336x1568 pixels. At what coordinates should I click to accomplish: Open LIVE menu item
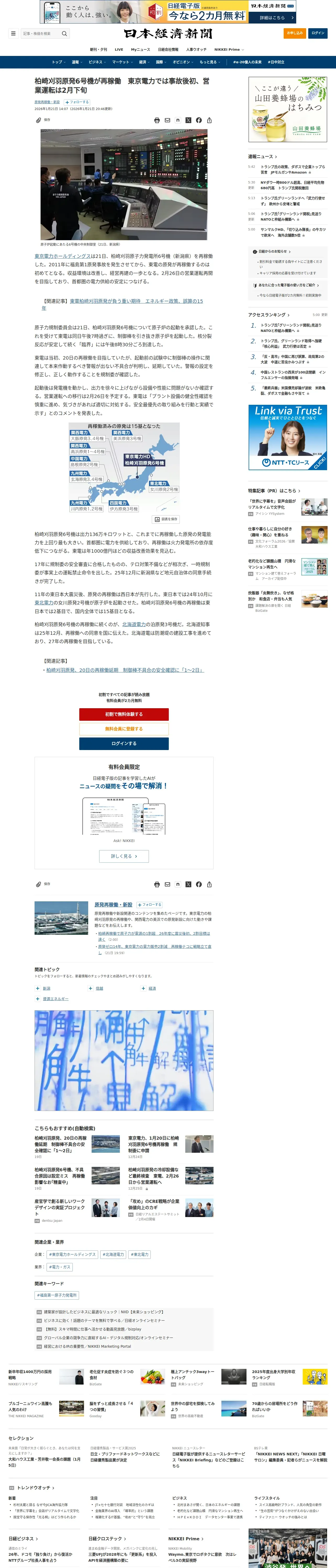click(119, 49)
